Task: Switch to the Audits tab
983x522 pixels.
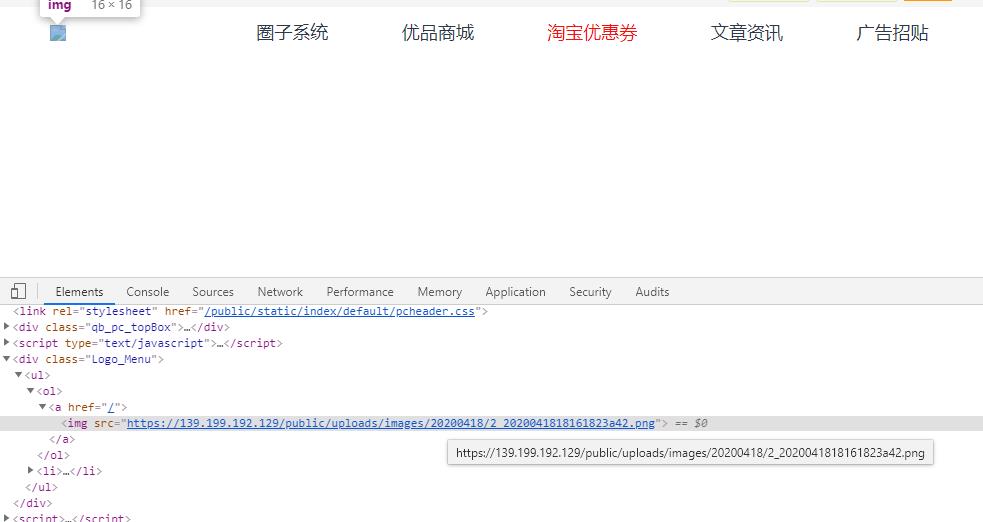Action: 652,292
